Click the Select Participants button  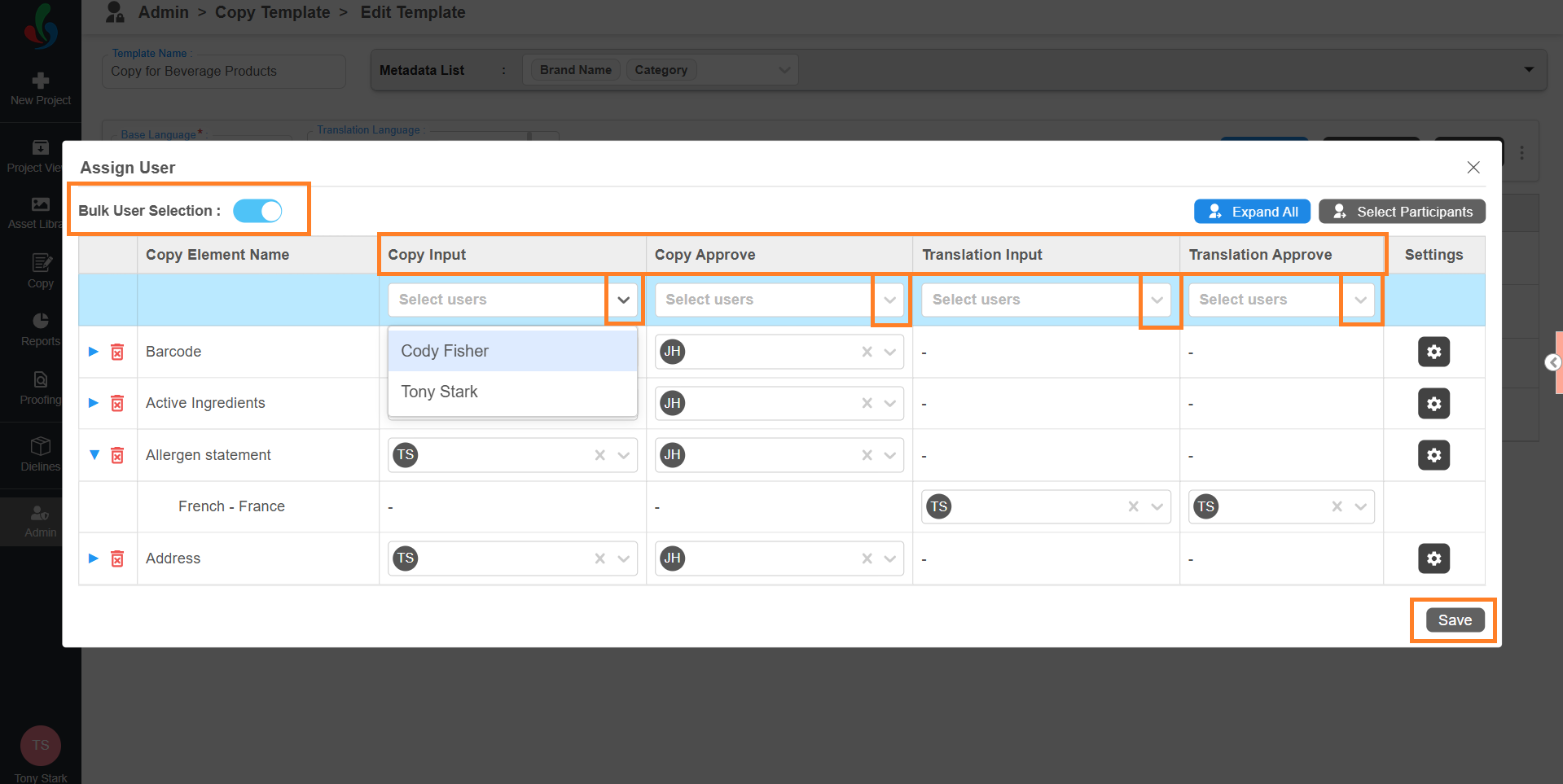point(1402,212)
